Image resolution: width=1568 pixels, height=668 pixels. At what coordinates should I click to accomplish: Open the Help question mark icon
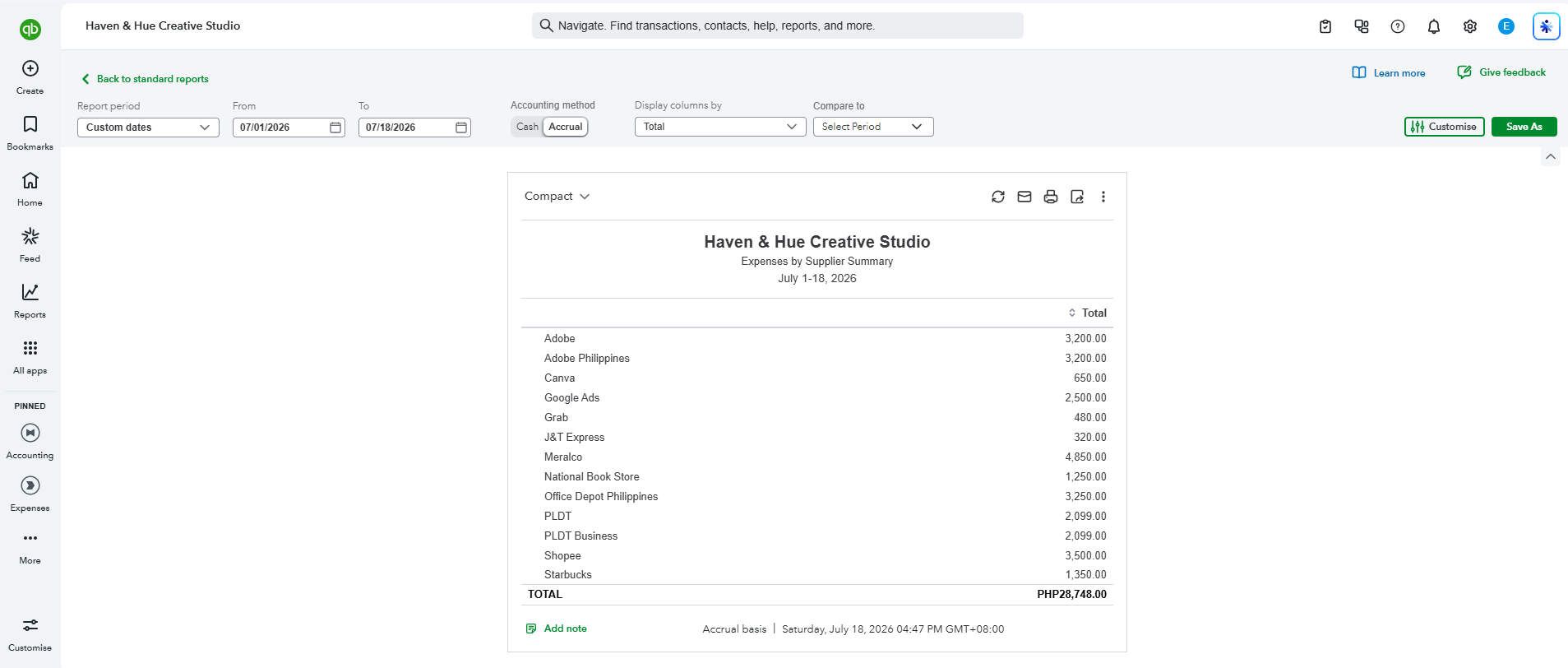(x=1398, y=26)
